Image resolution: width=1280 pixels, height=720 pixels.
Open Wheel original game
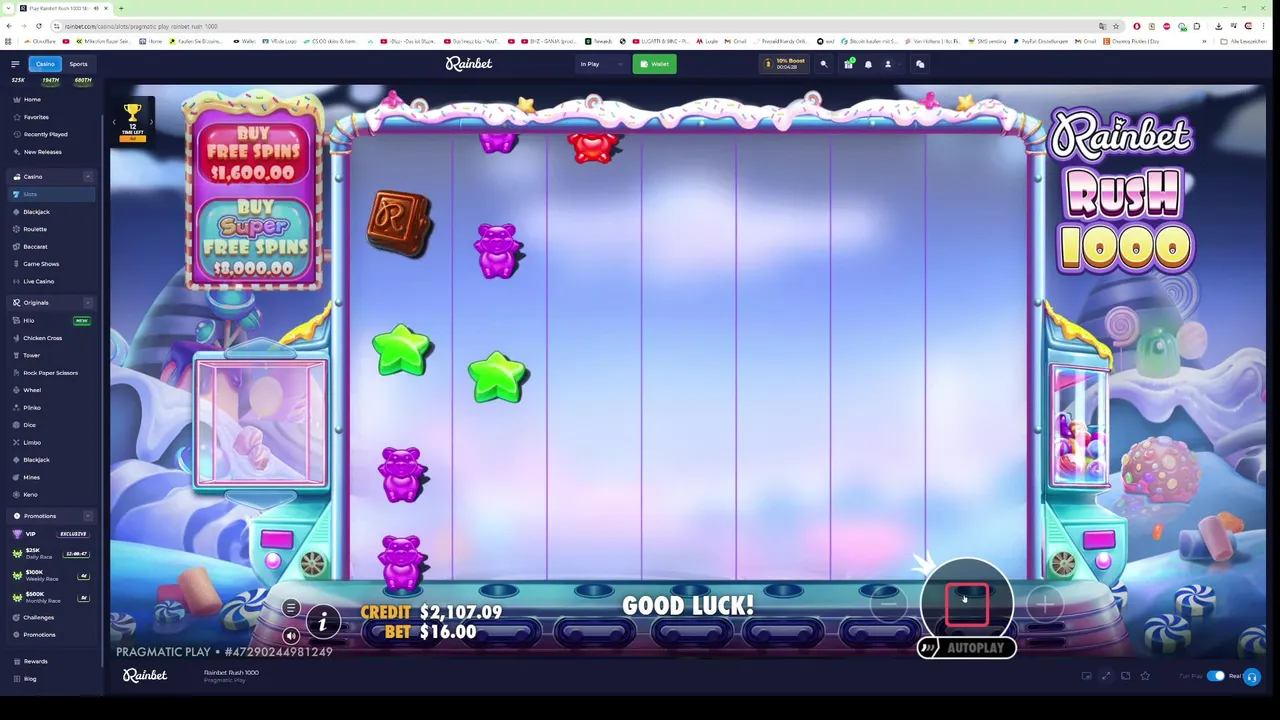(x=32, y=390)
